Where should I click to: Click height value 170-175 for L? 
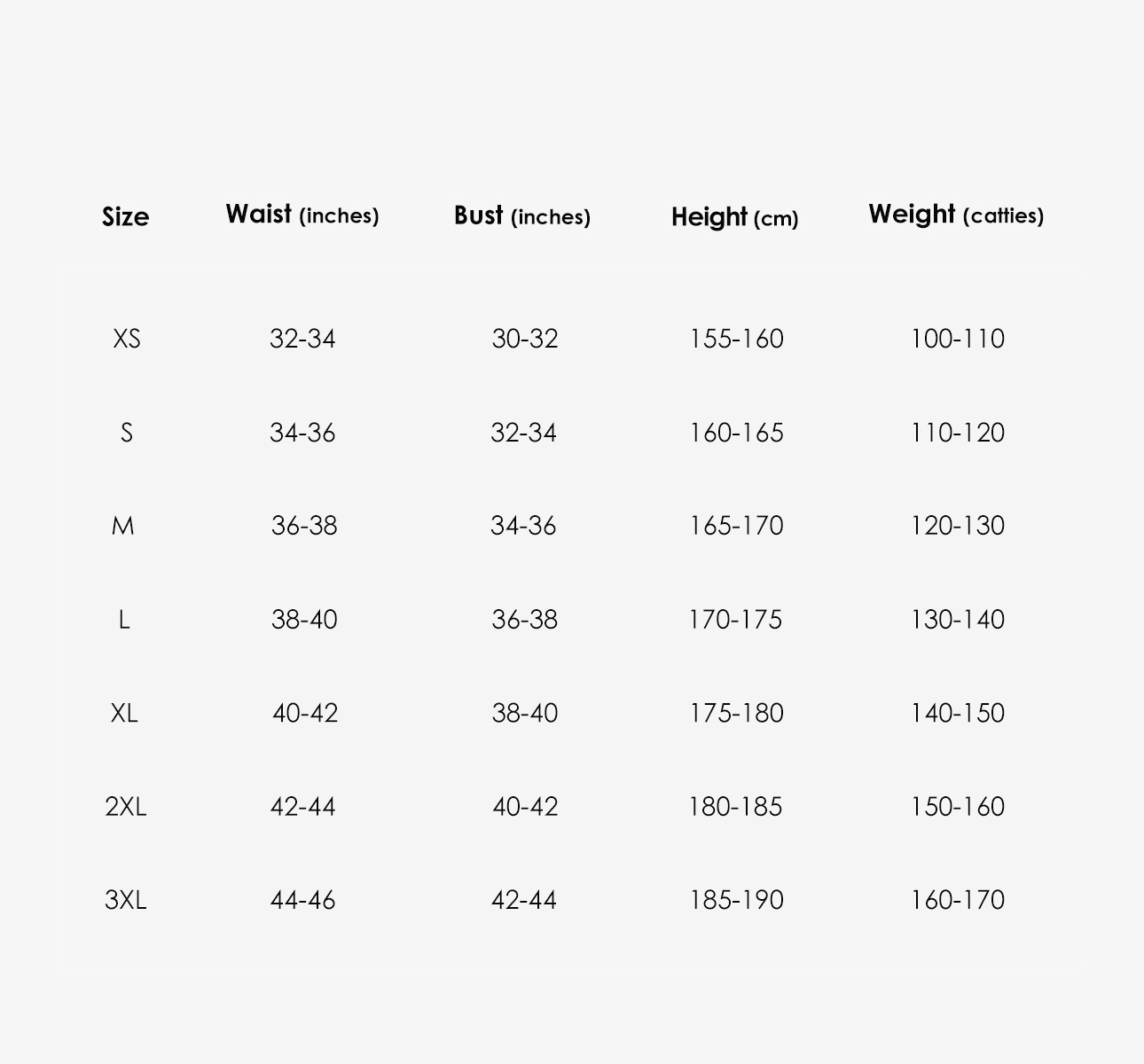(x=735, y=619)
